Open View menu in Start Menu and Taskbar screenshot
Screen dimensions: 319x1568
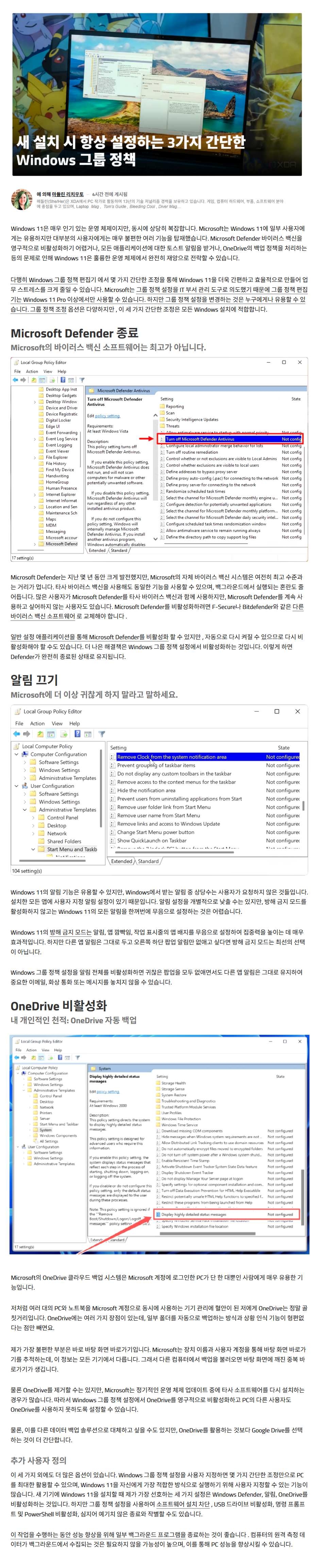[57, 724]
